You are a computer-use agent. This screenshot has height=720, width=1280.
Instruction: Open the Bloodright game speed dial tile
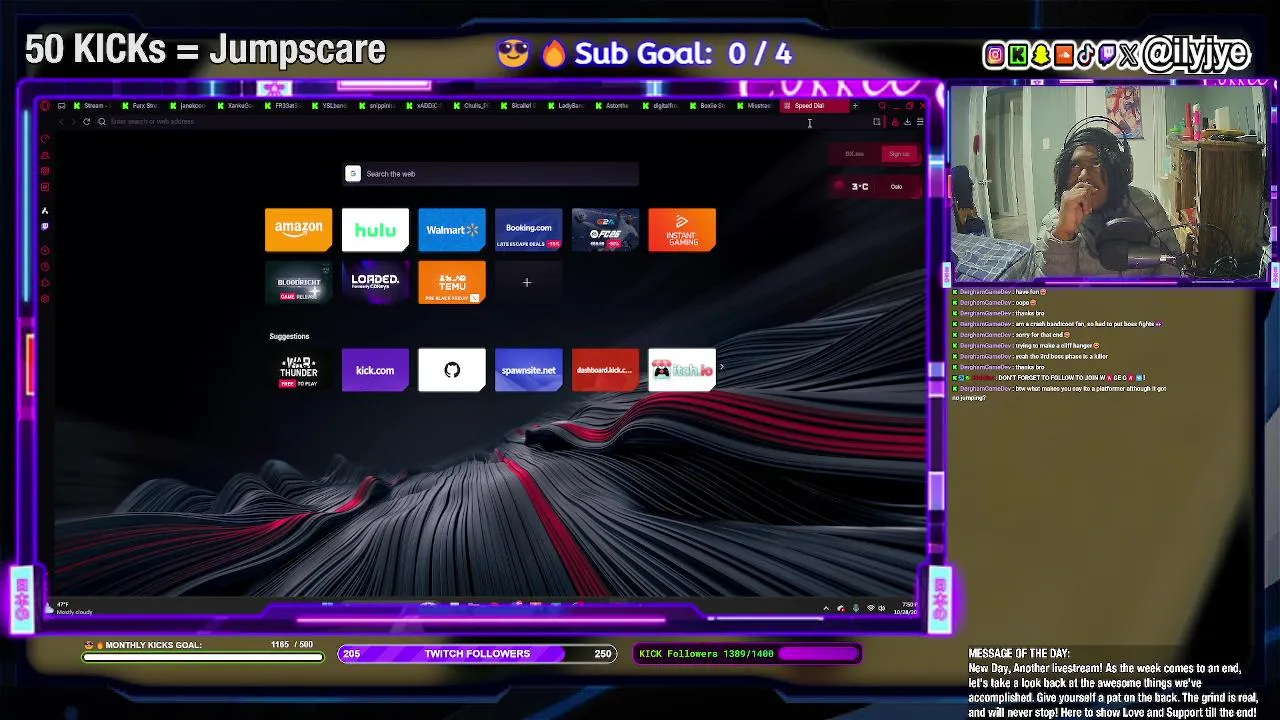pos(298,282)
